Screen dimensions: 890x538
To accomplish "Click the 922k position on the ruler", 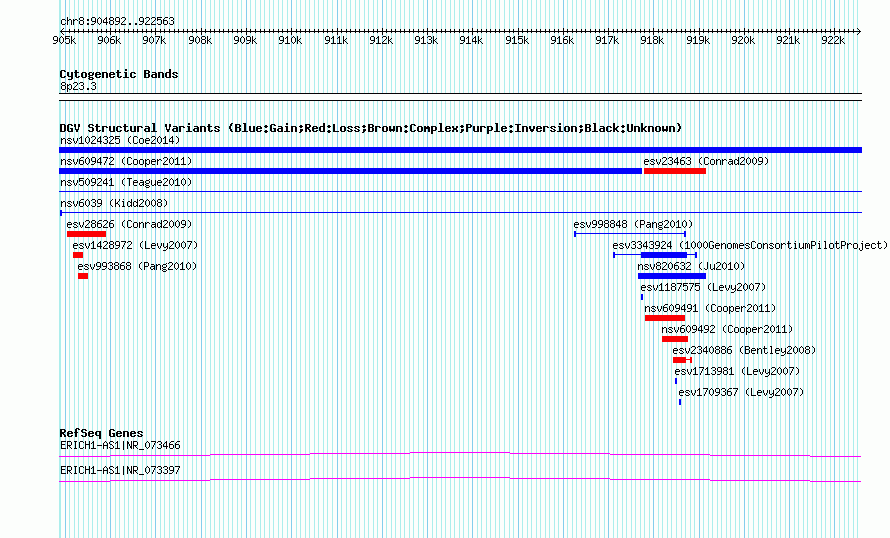I will click(833, 40).
